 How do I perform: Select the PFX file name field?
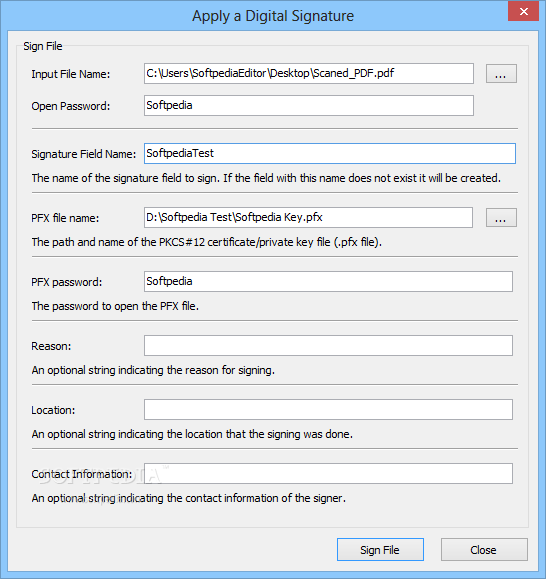[x=308, y=217]
